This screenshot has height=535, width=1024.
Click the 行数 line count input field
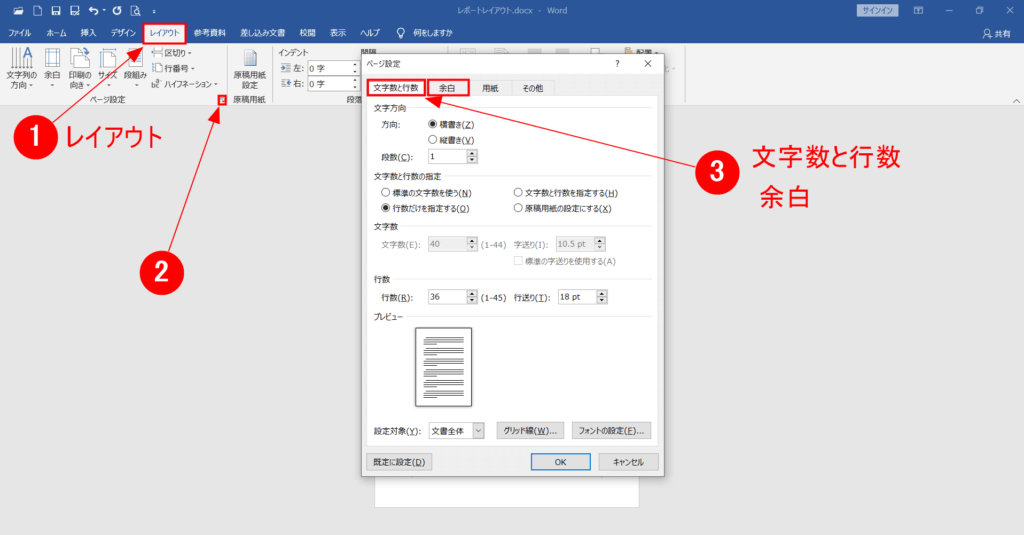pyautogui.click(x=447, y=297)
